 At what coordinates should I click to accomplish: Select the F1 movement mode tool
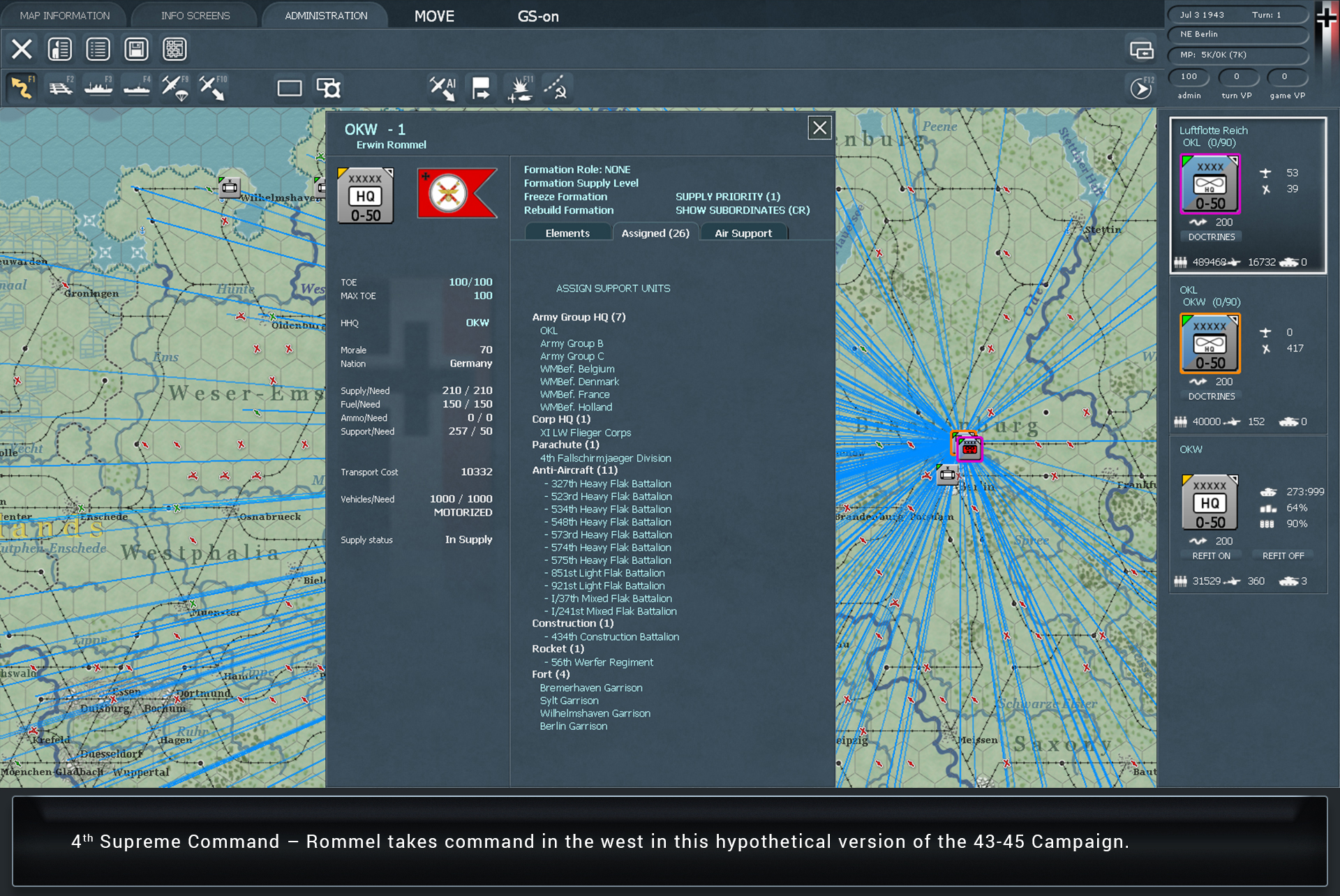(21, 87)
